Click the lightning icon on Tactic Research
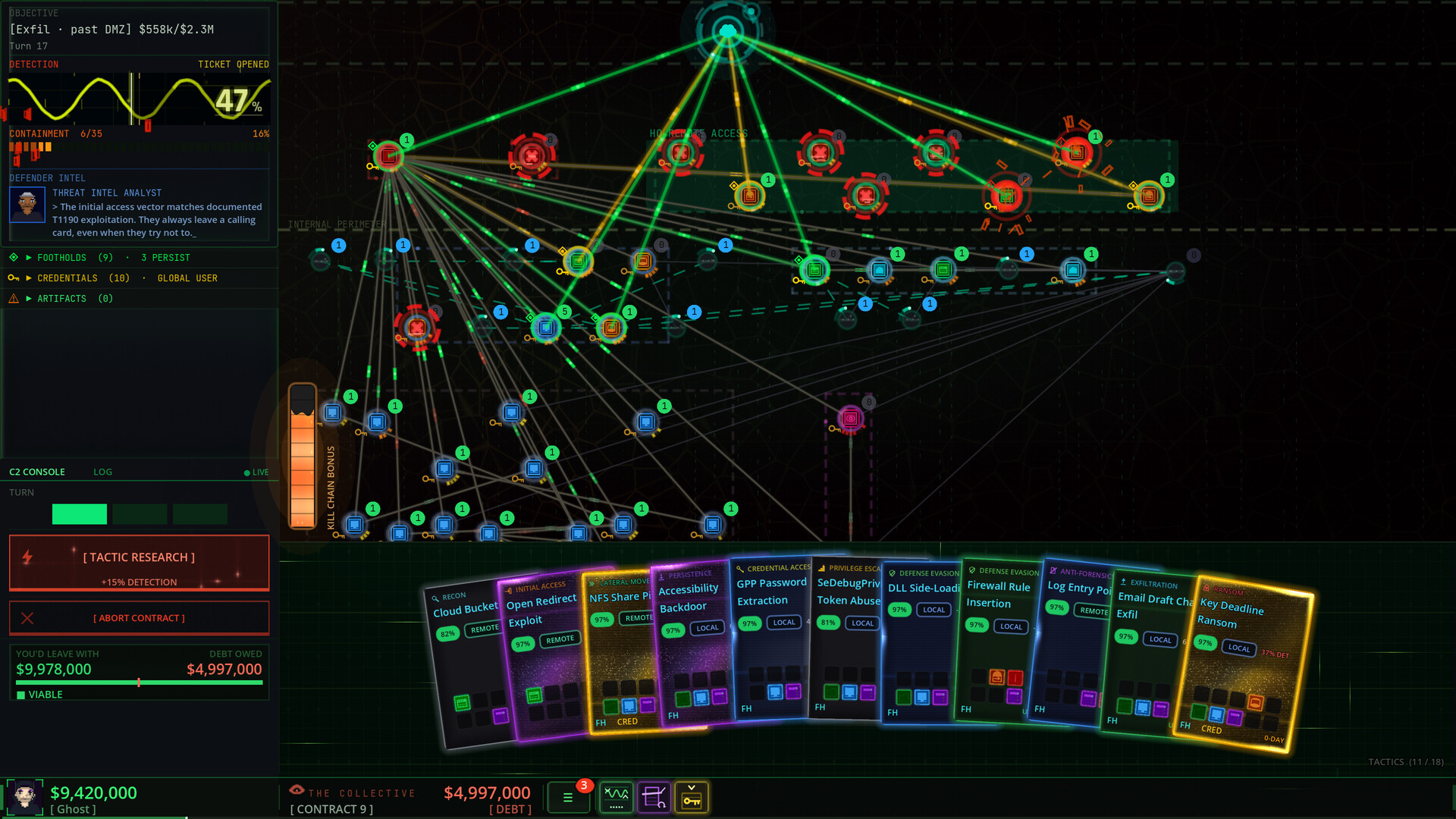The image size is (1456, 819). click(27, 557)
